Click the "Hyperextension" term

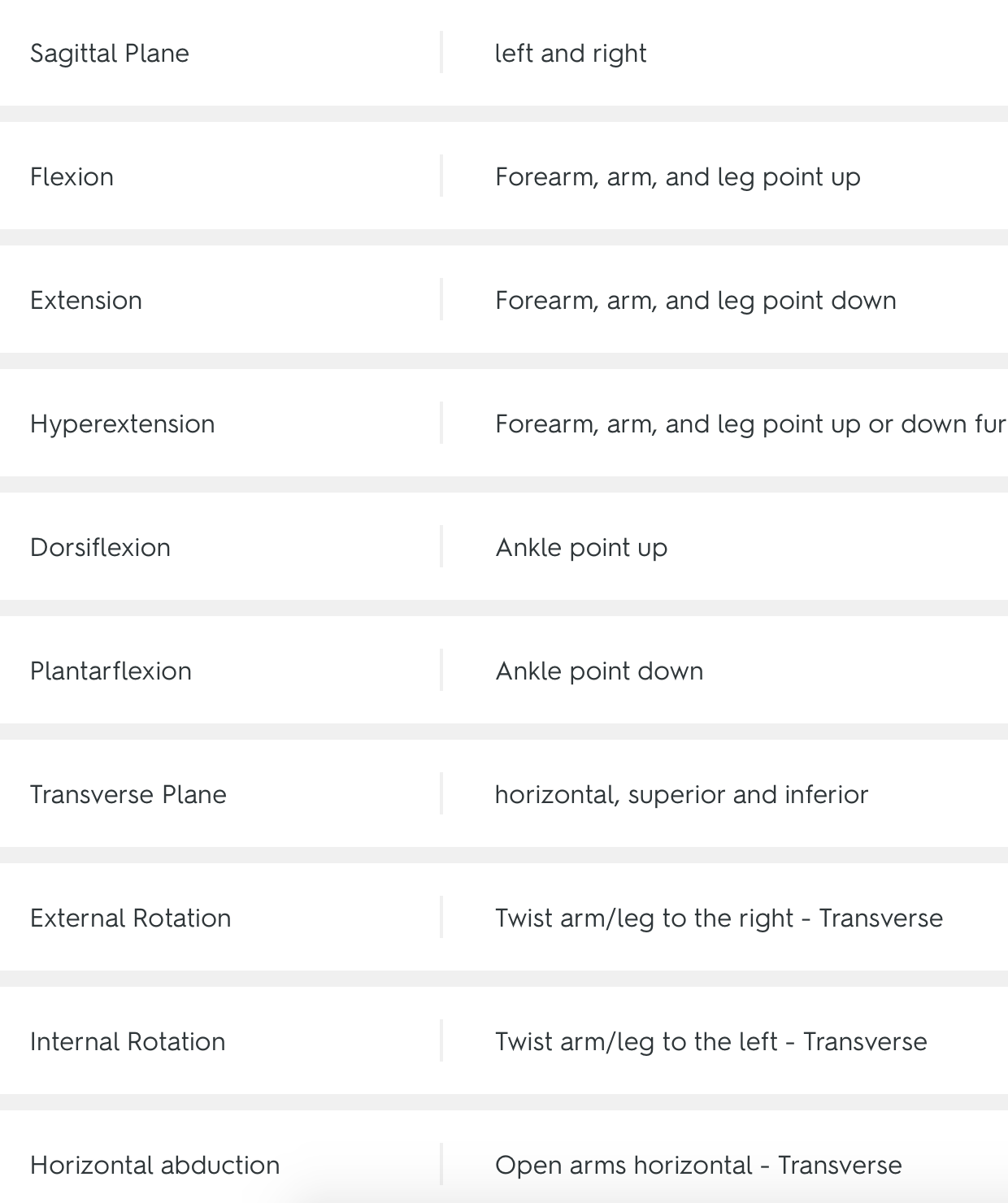(123, 424)
